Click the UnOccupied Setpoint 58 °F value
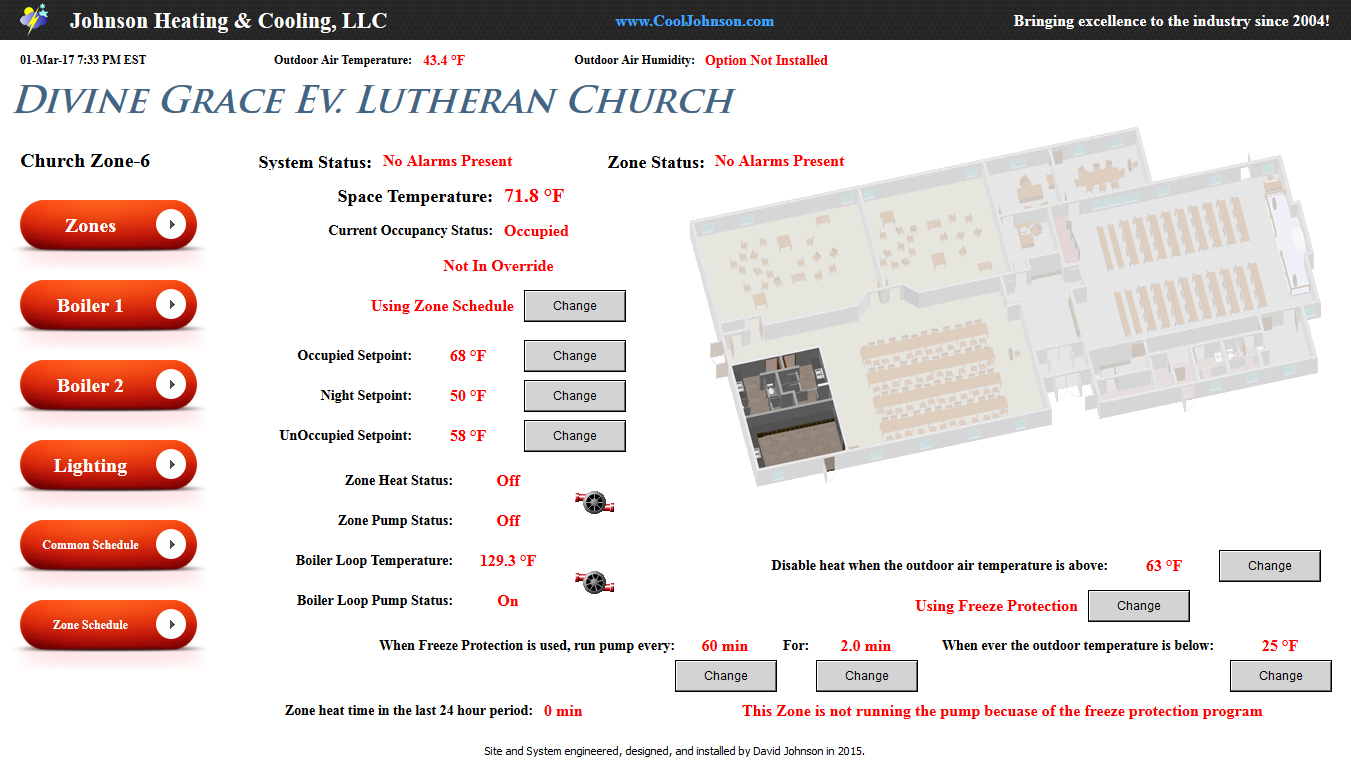1351x775 pixels. coord(468,436)
